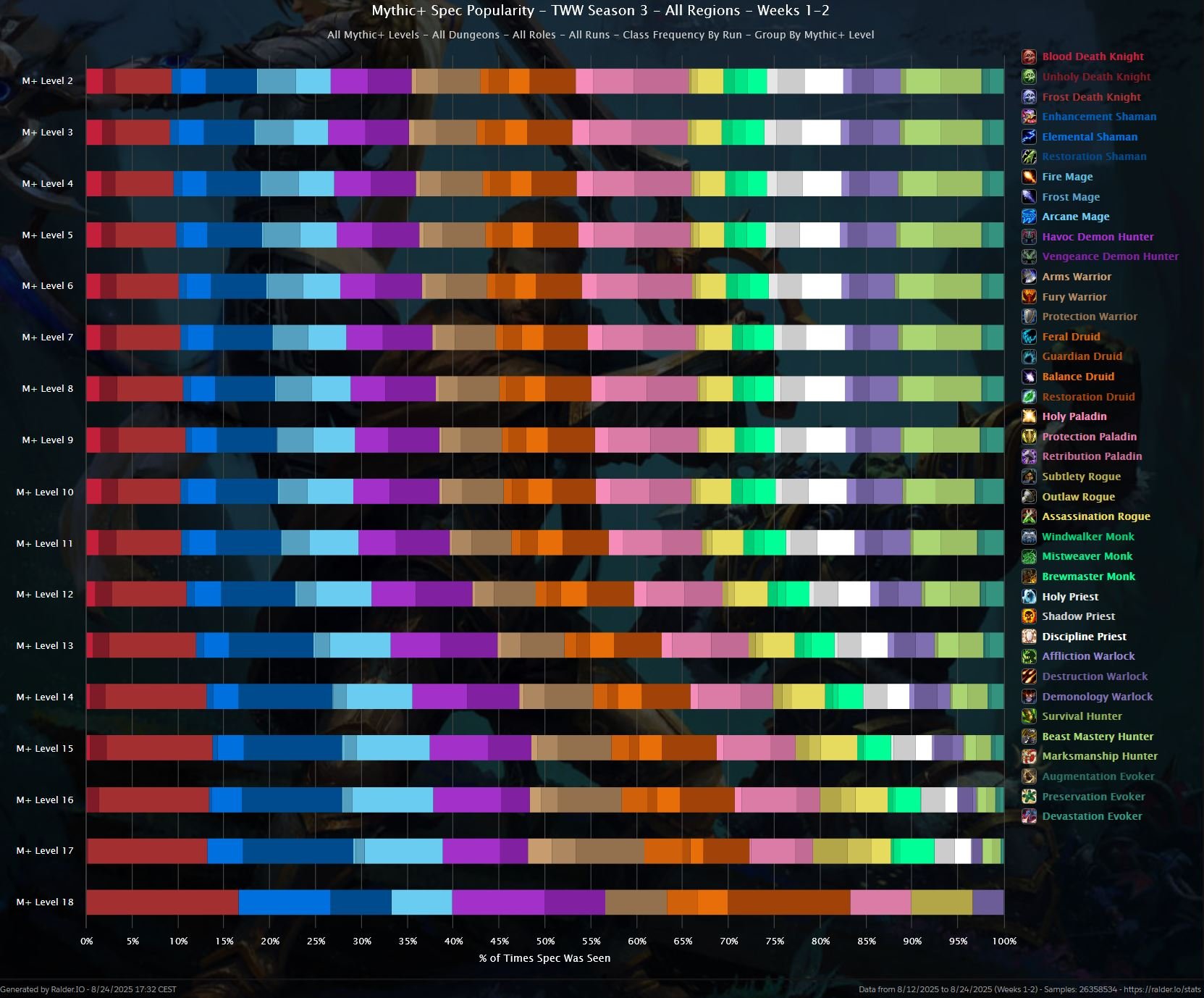1204x998 pixels.
Task: Click the Affliction Warlock legend icon
Action: click(1029, 656)
